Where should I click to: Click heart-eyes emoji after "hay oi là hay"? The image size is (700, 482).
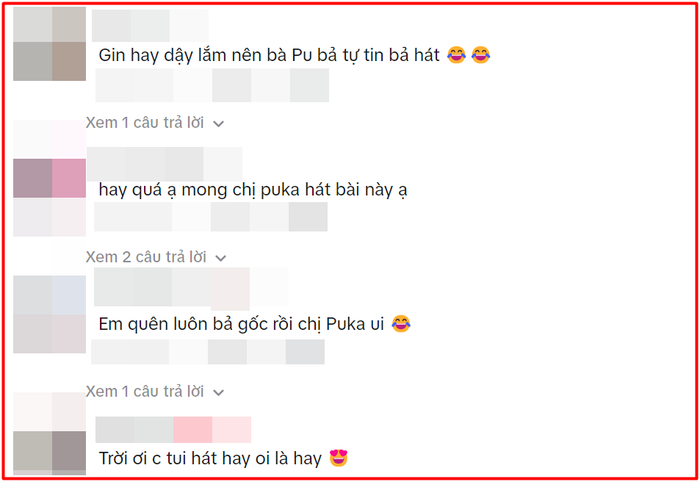pos(338,458)
